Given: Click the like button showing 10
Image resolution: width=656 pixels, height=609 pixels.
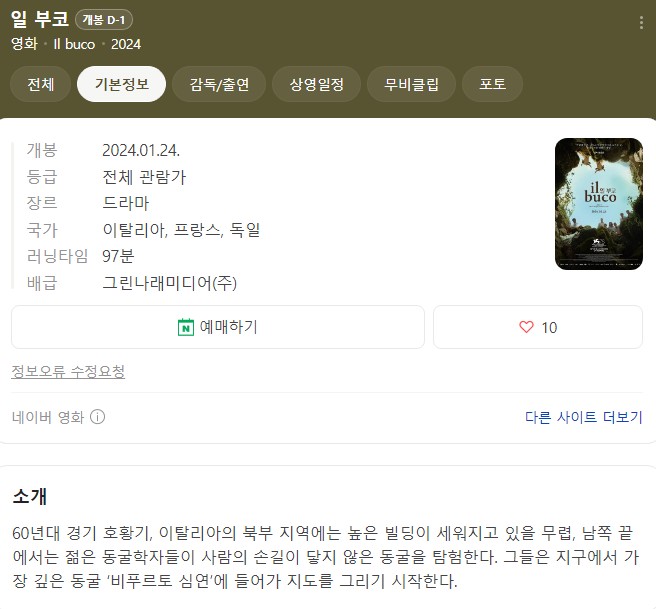Looking at the screenshot, I should [538, 327].
